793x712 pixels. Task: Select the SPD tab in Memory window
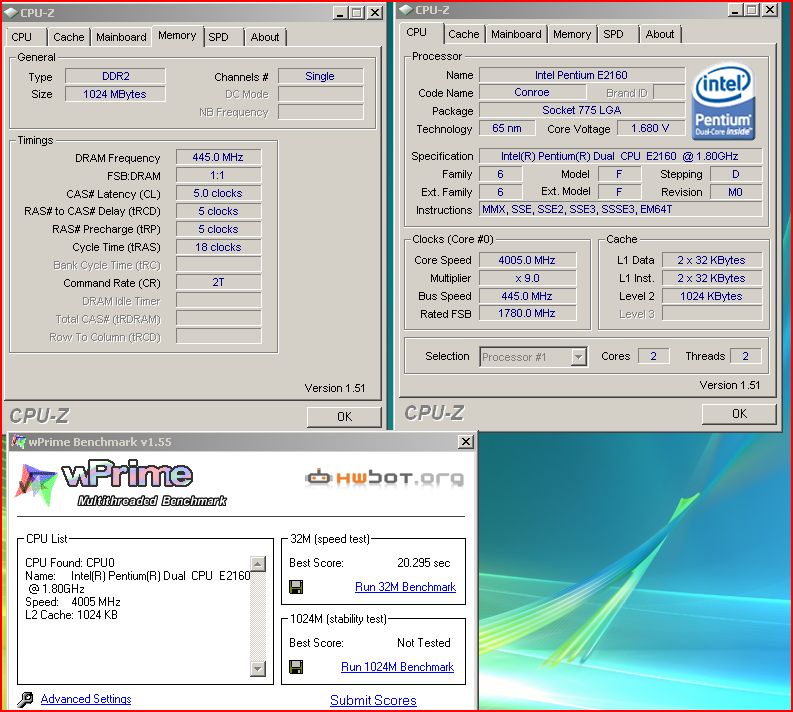click(x=218, y=37)
